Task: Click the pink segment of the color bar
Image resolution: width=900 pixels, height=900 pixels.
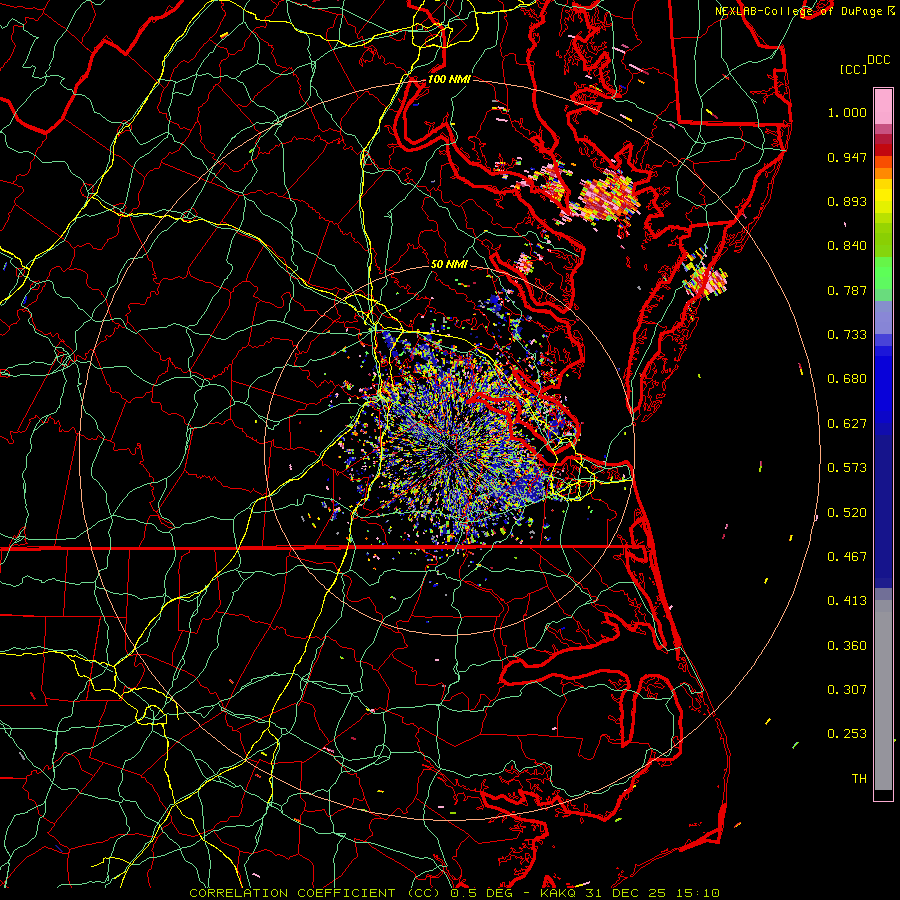Action: (x=883, y=107)
